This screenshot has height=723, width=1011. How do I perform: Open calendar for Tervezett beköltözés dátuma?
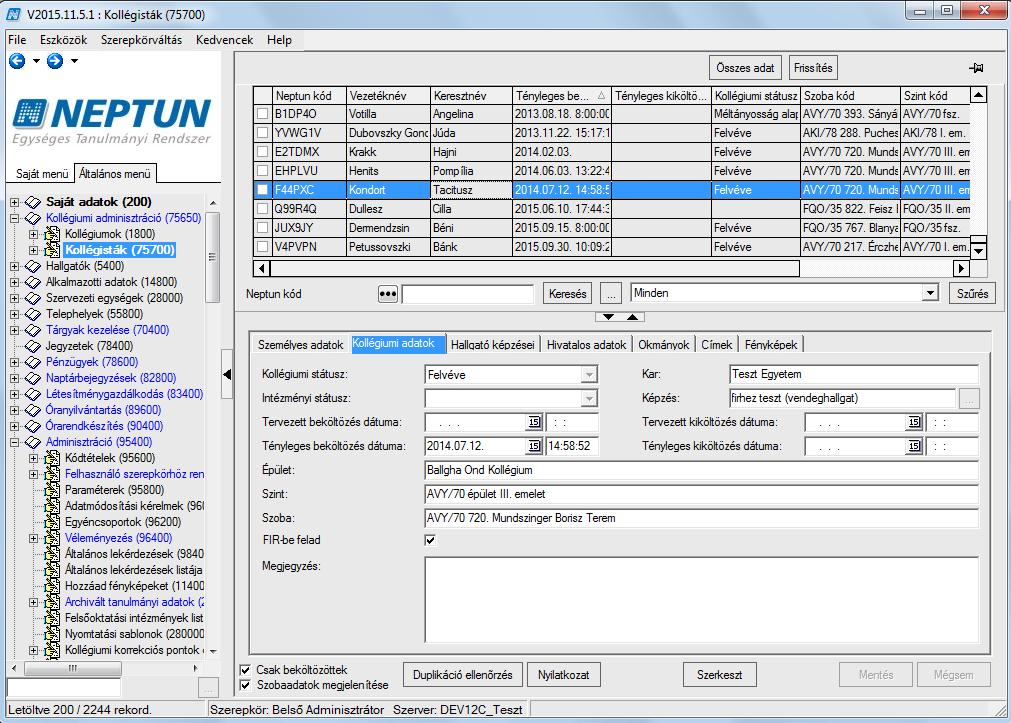[534, 422]
